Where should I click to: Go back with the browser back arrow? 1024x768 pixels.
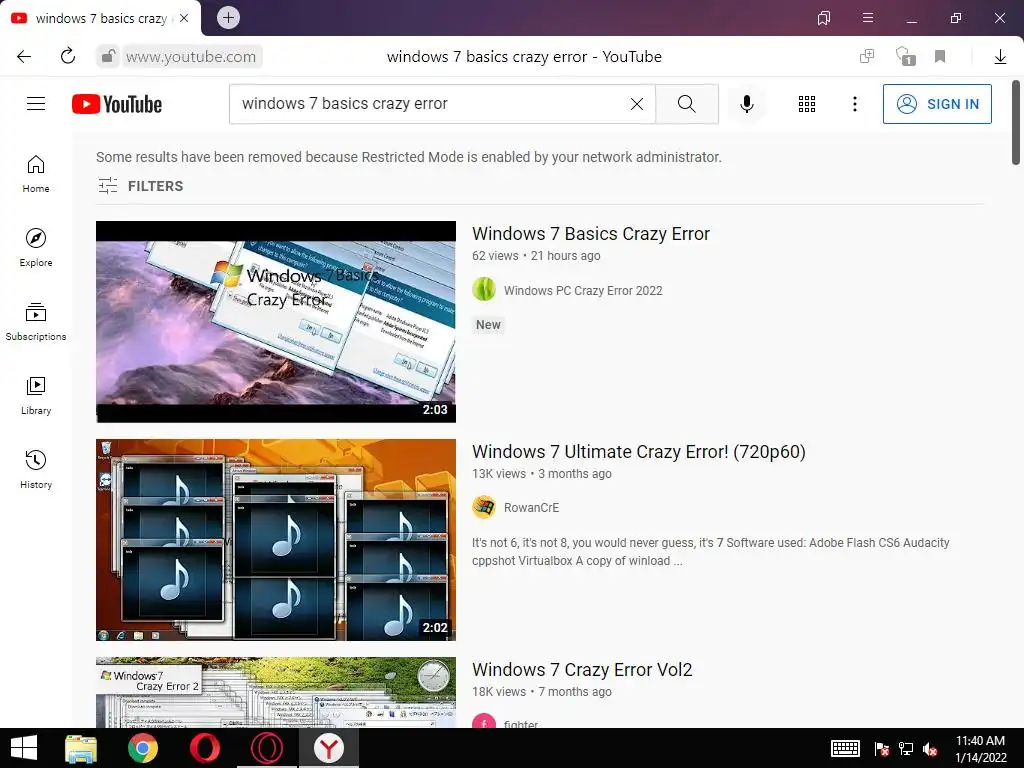pos(24,57)
